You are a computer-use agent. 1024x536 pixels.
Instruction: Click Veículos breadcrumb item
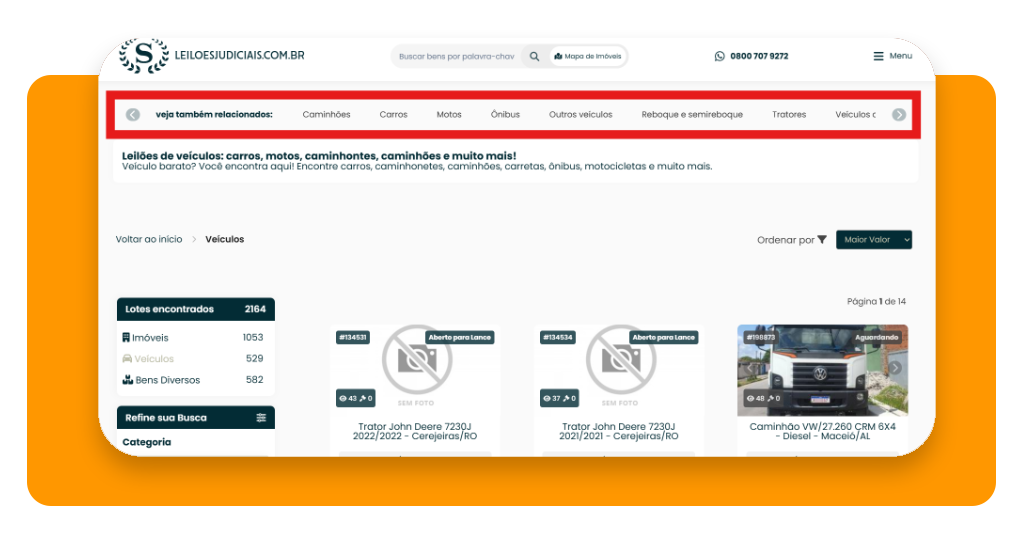(225, 239)
